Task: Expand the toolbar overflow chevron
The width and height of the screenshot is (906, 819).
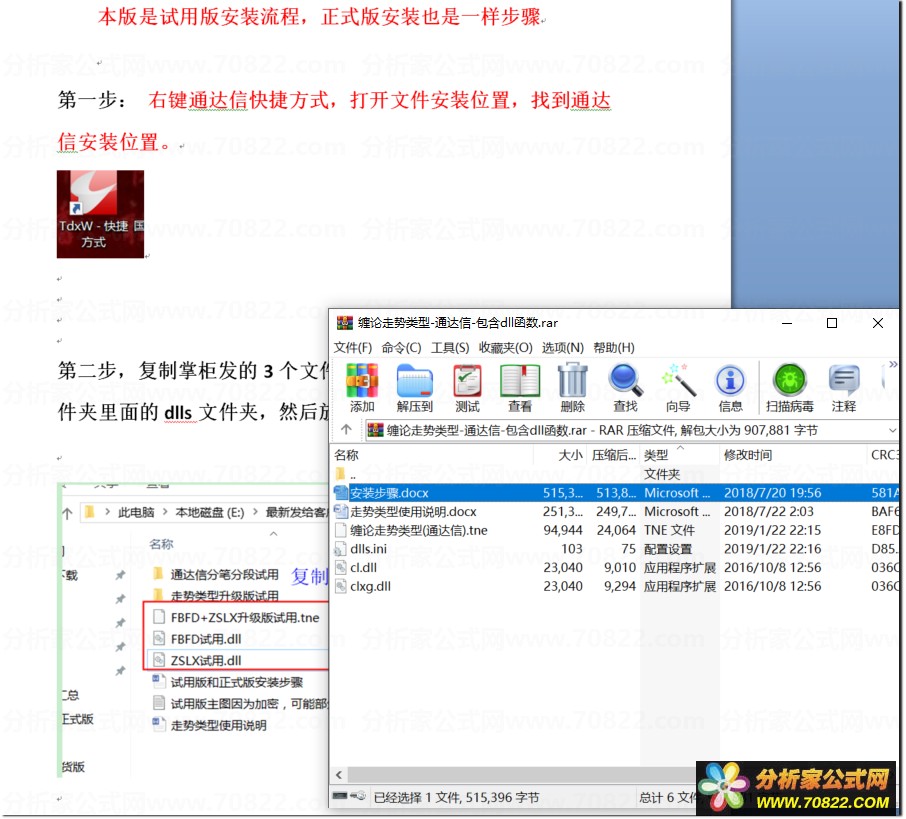Action: (893, 364)
